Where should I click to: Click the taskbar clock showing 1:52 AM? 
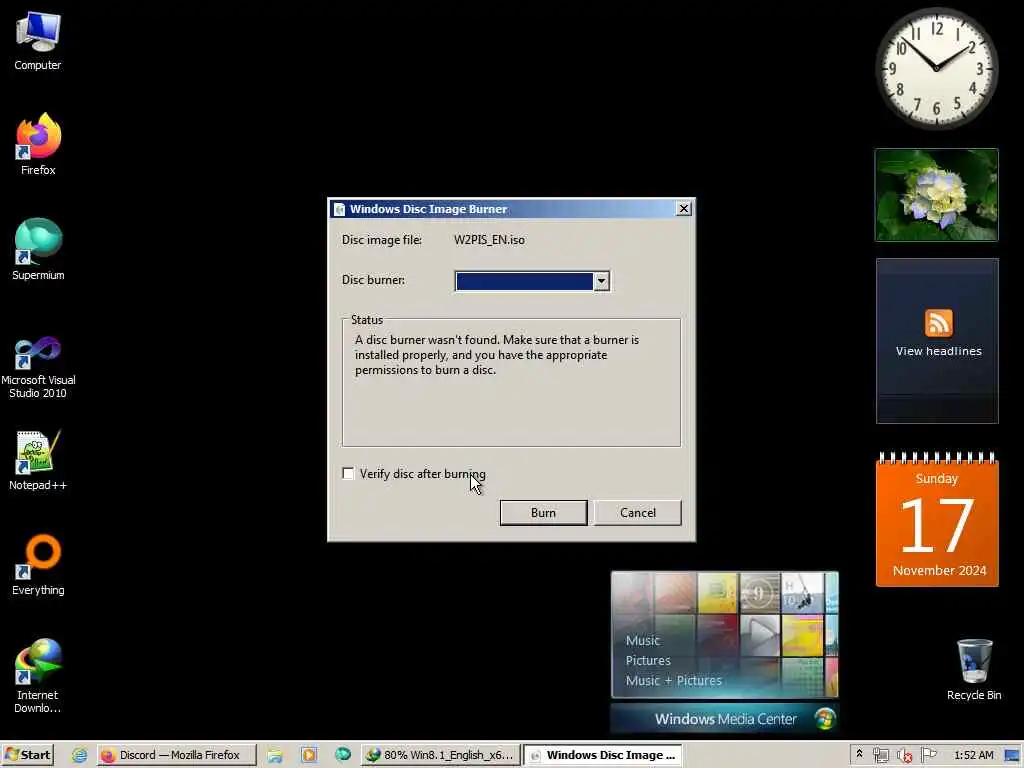click(x=973, y=755)
